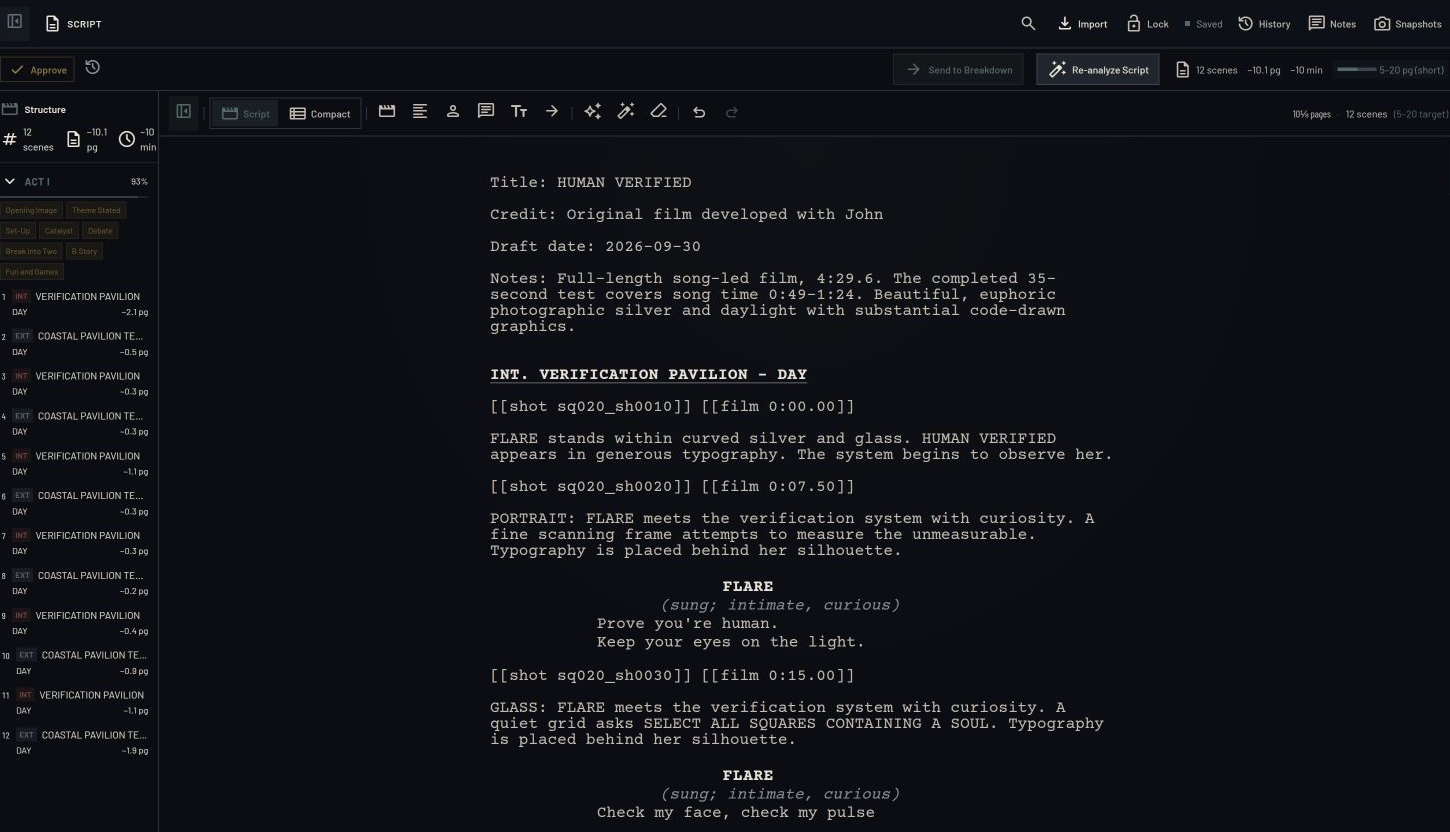This screenshot has height=832, width=1450.
Task: Select the text format (Tt) toolbar icon
Action: coord(519,112)
